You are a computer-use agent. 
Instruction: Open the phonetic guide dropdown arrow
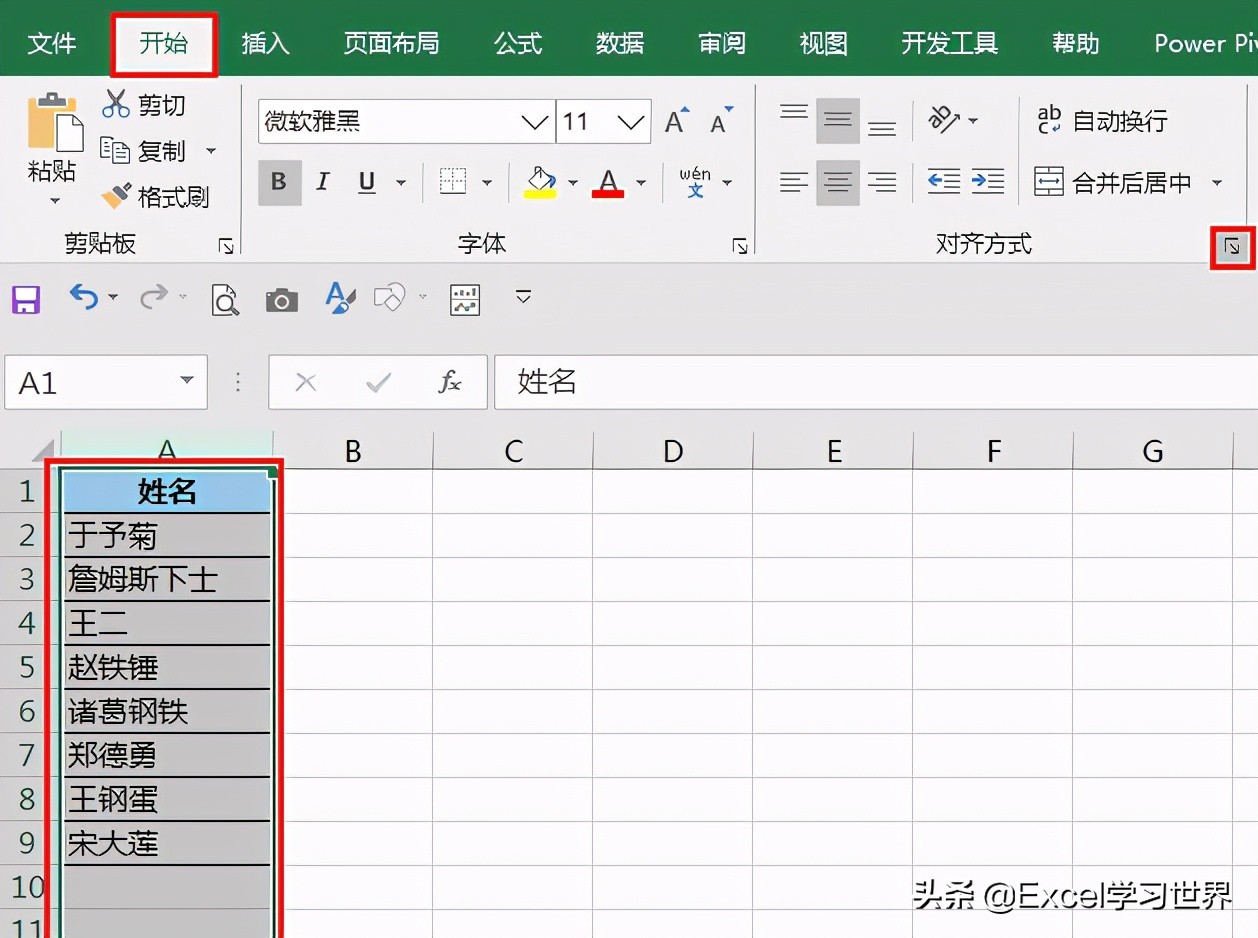click(727, 183)
